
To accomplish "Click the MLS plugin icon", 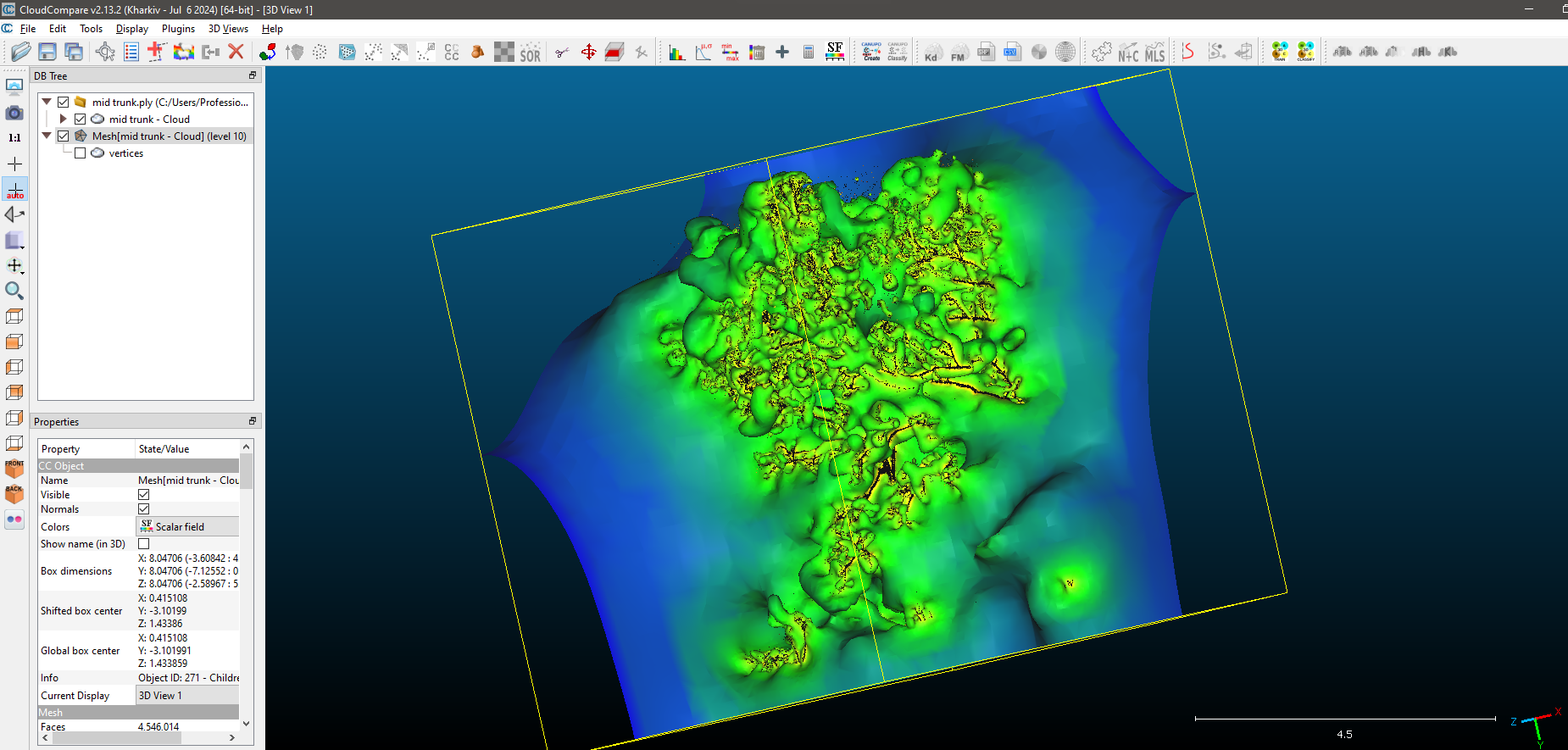I will [x=1155, y=52].
